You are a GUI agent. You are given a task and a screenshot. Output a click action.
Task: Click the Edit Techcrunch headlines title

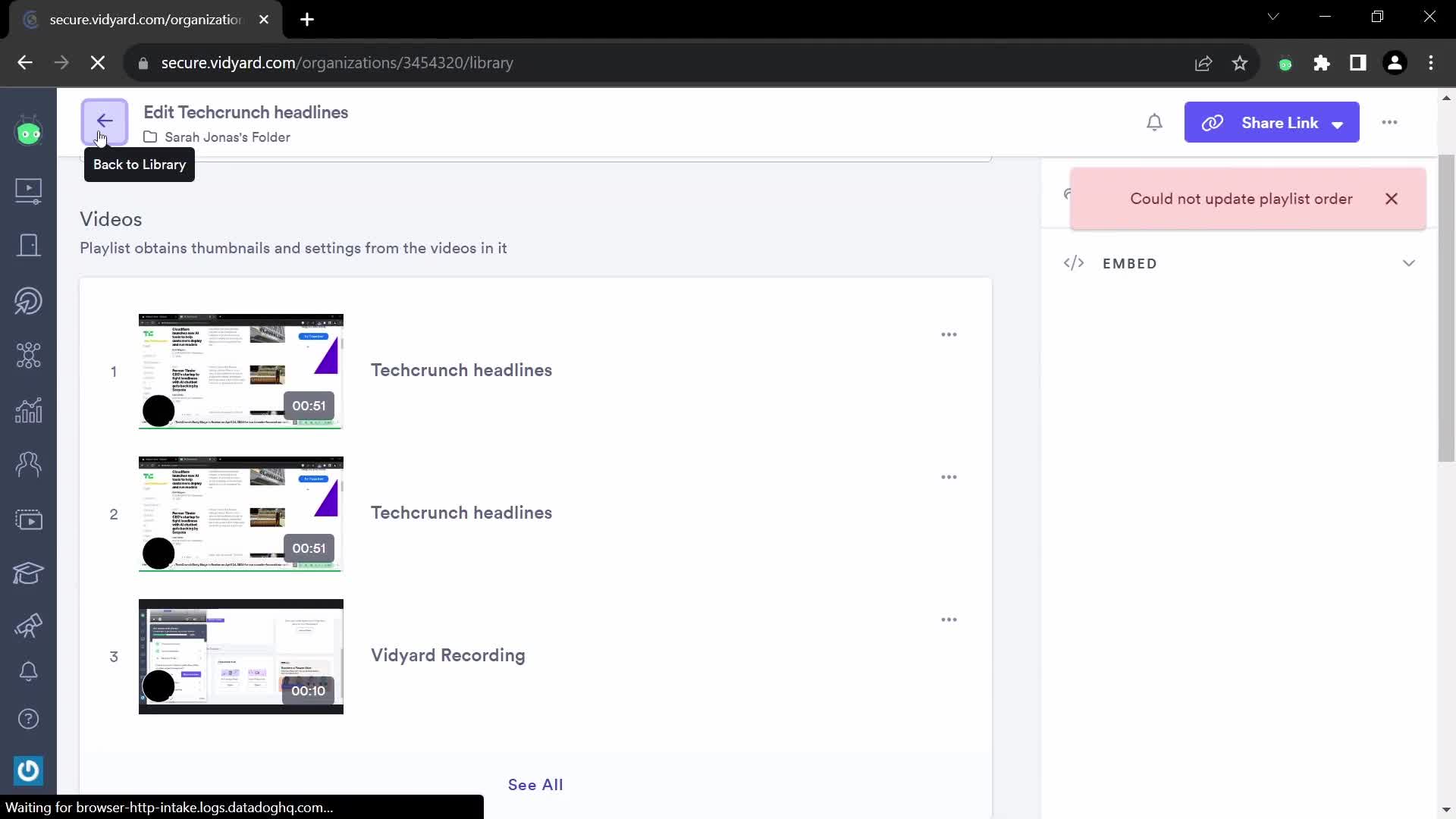click(246, 112)
